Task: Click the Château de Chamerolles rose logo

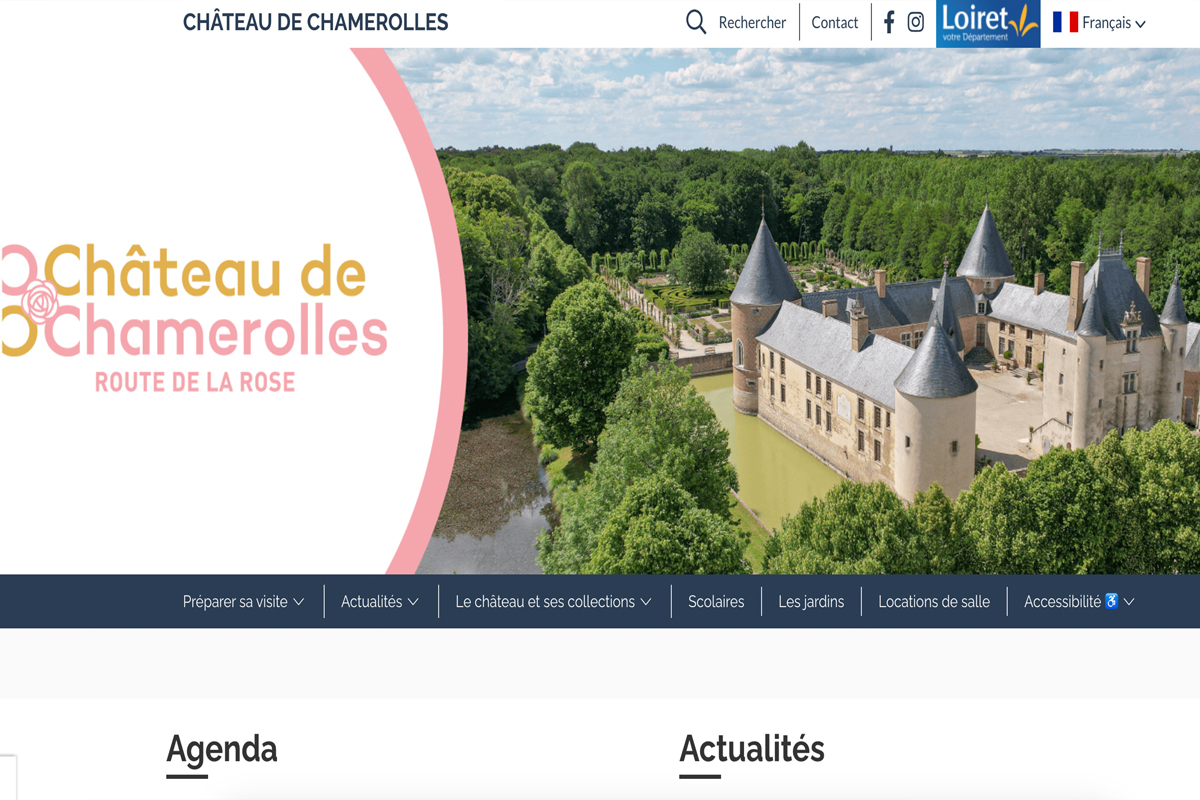Action: click(194, 315)
